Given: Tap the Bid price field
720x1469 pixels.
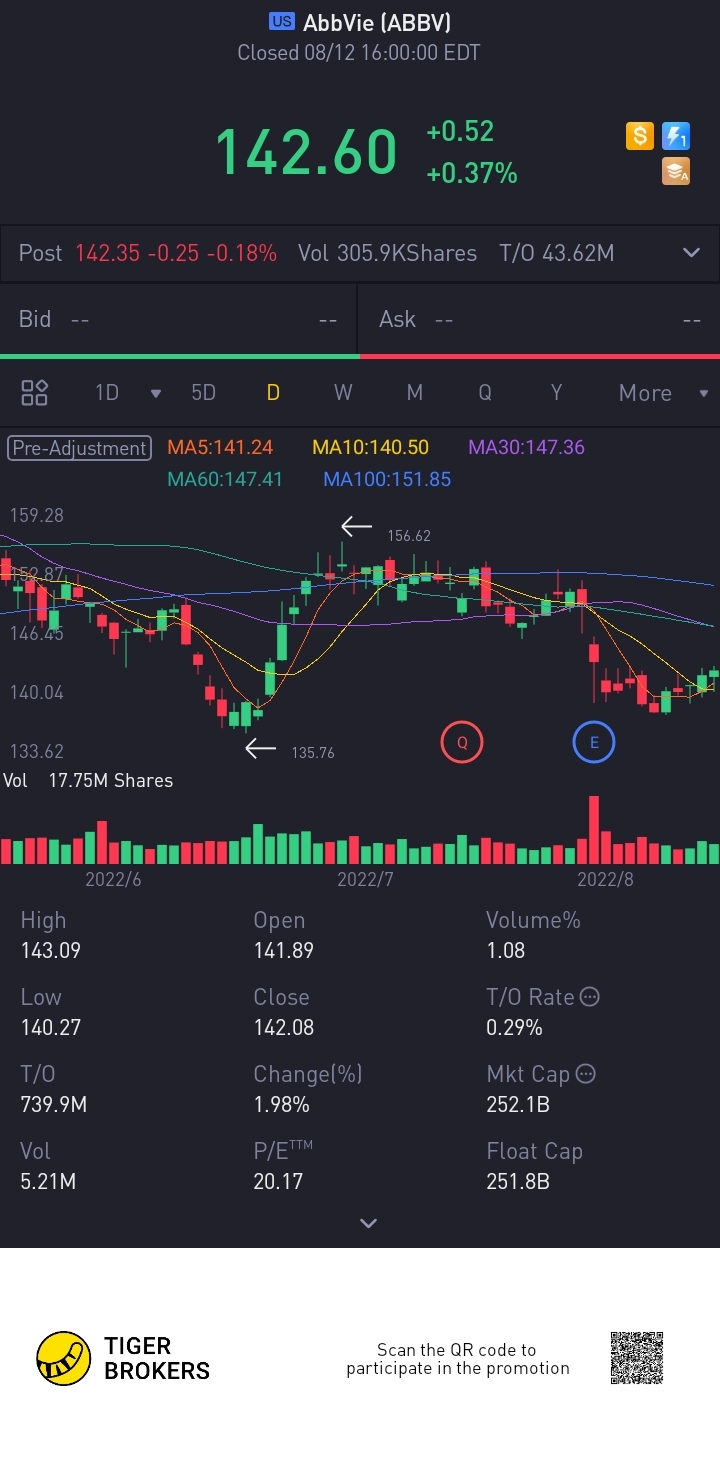Looking at the screenshot, I should click(179, 320).
